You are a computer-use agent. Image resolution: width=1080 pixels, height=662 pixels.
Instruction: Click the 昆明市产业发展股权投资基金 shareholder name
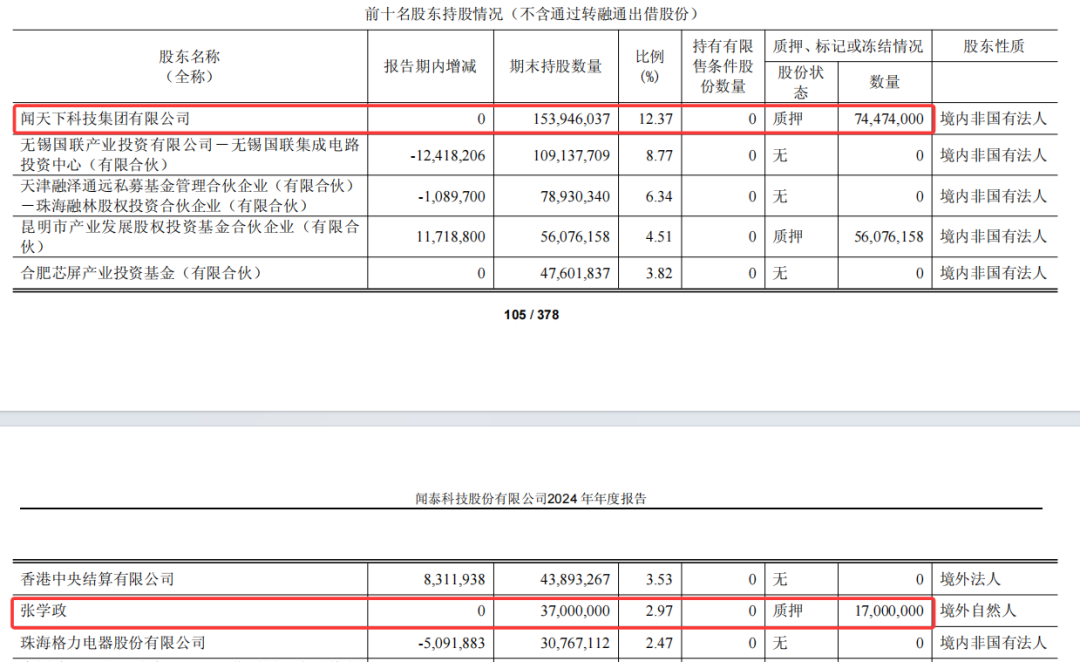(x=189, y=236)
